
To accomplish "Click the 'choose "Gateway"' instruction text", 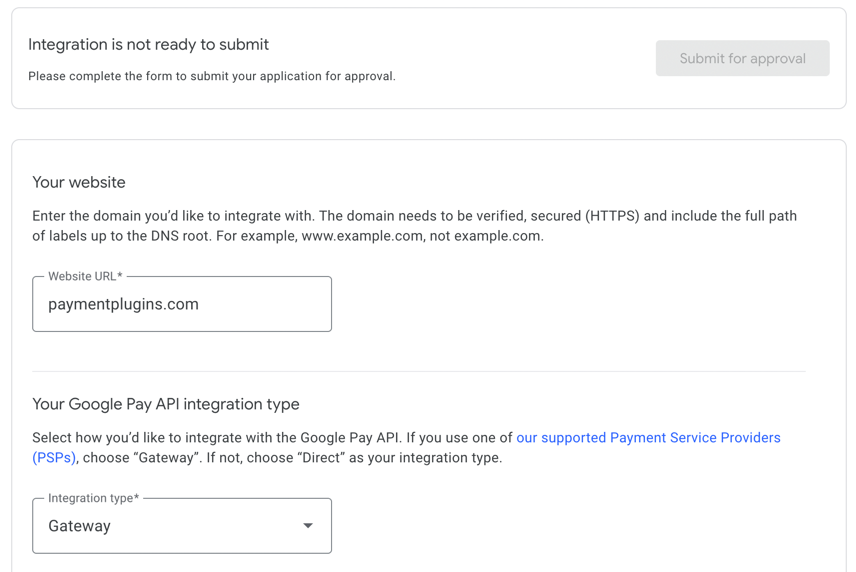I will coord(142,457).
